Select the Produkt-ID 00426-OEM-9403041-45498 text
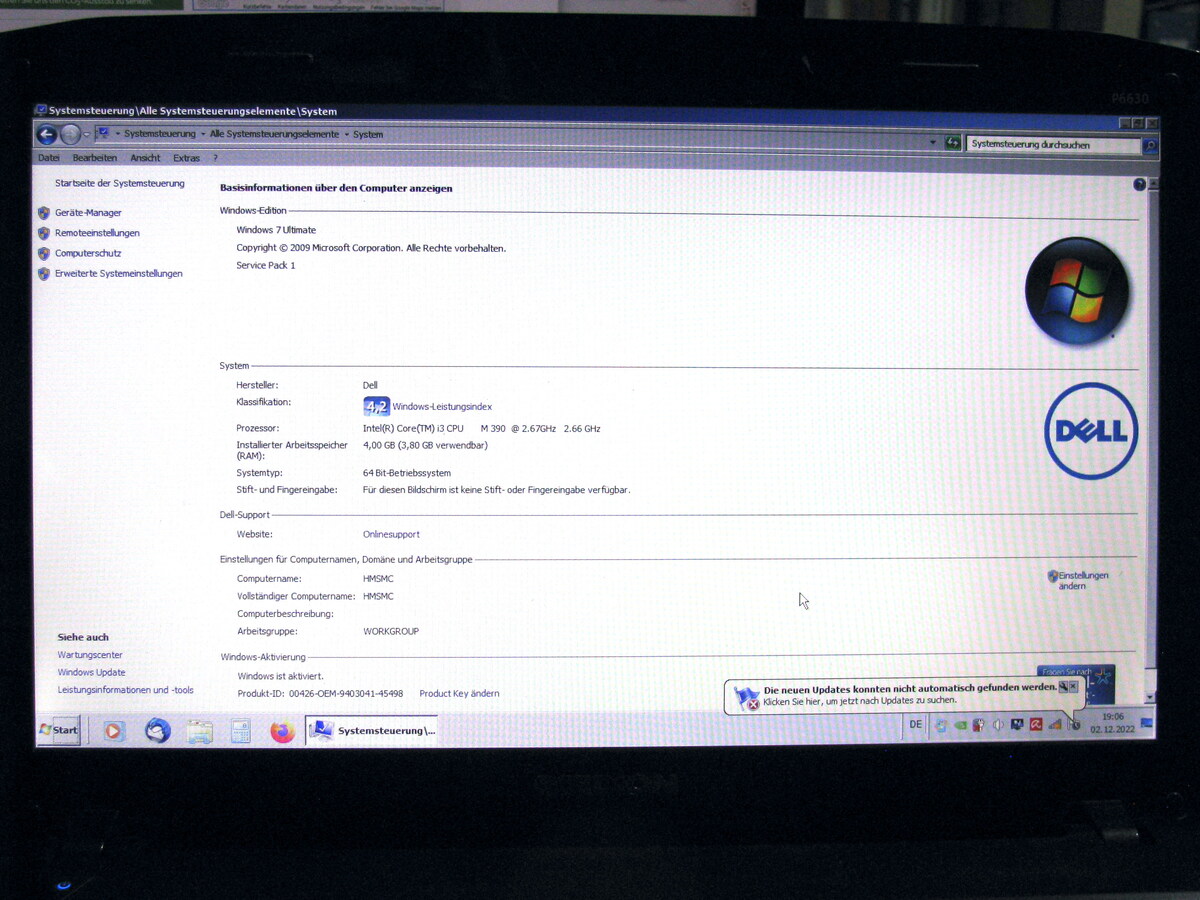This screenshot has width=1200, height=900. click(320, 693)
